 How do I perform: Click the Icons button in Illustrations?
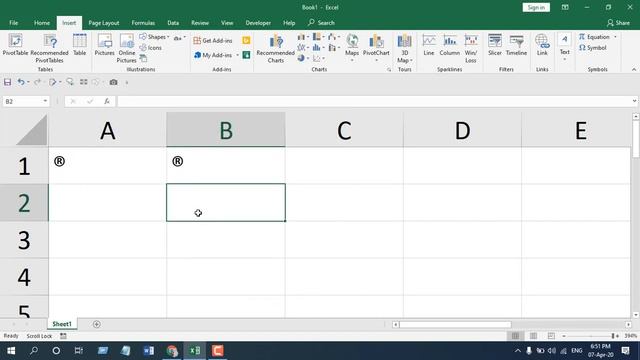pyautogui.click(x=151, y=48)
